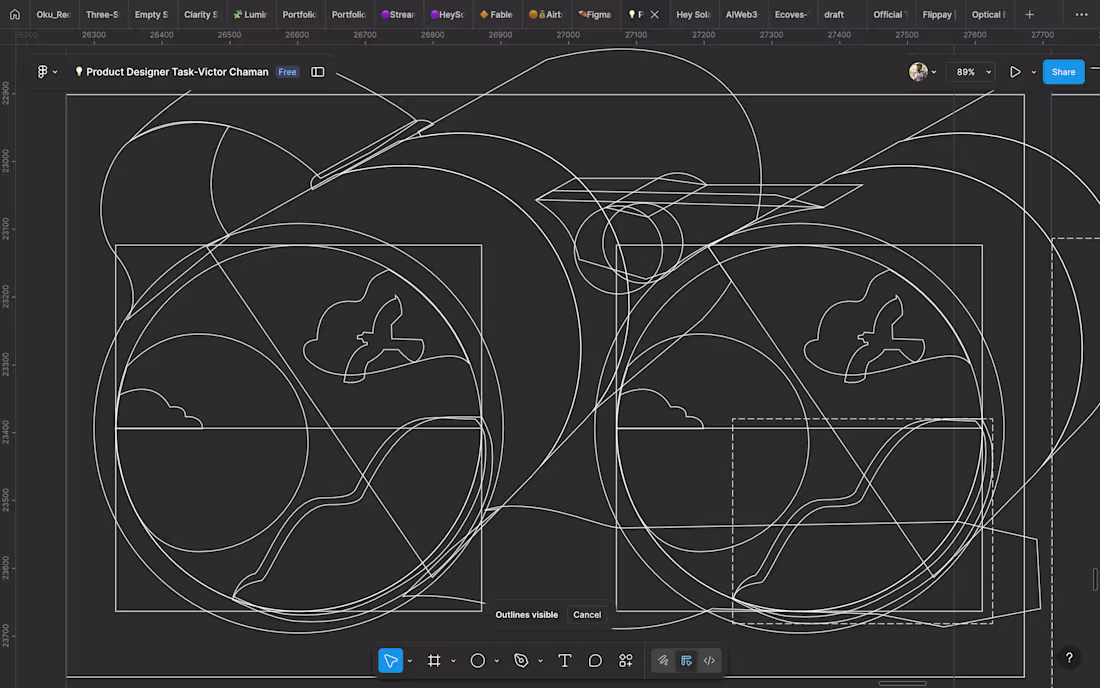Select the Ellipse shape tool
The height and width of the screenshot is (688, 1100).
coord(478,661)
